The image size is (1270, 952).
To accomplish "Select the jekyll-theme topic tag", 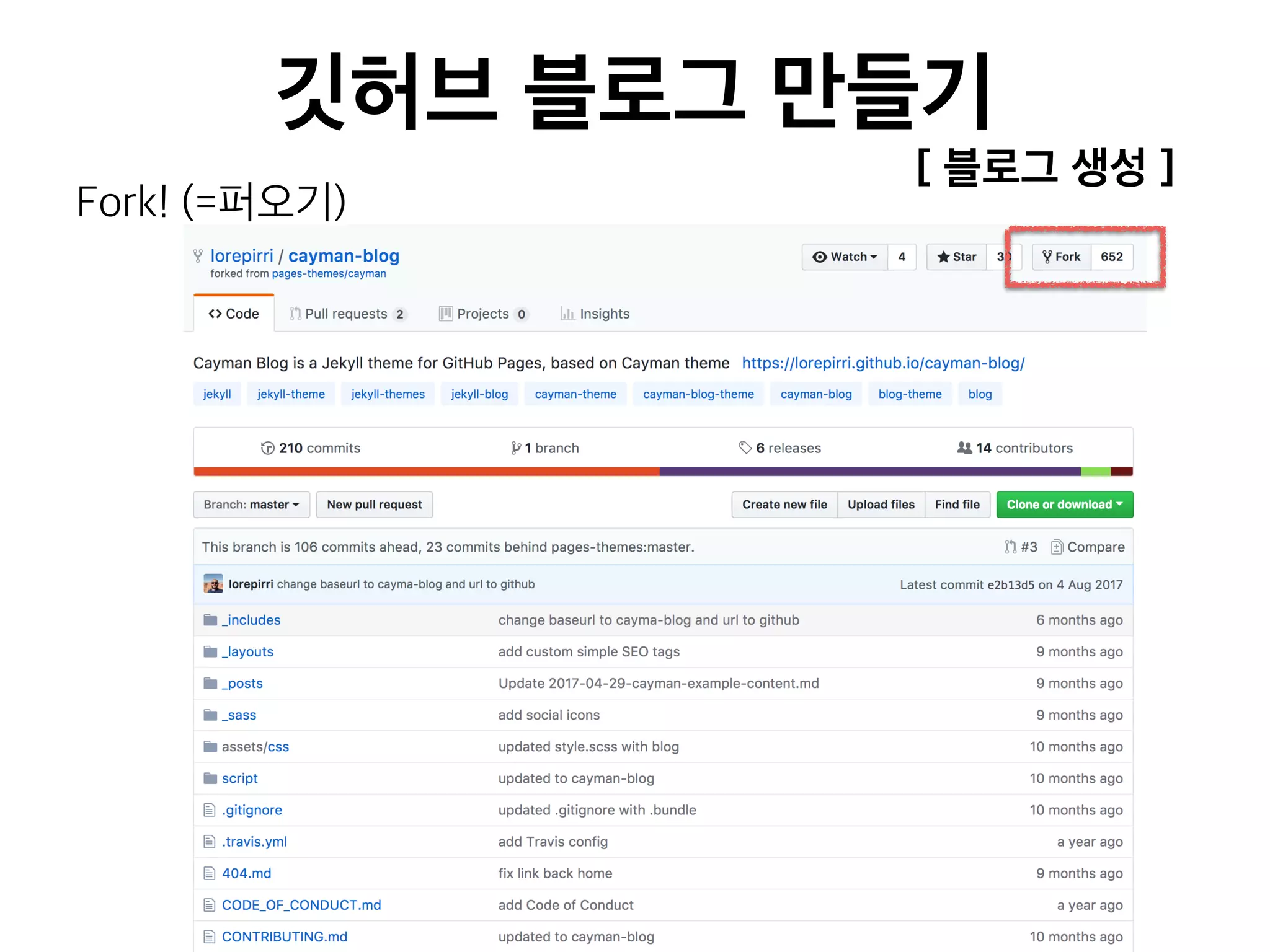I will [291, 394].
